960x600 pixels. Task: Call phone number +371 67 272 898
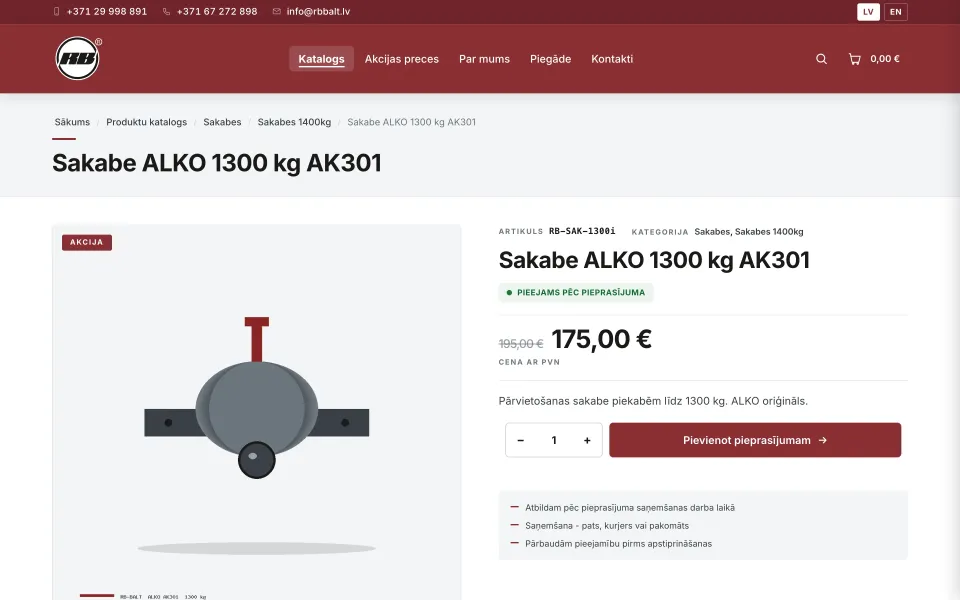click(217, 12)
